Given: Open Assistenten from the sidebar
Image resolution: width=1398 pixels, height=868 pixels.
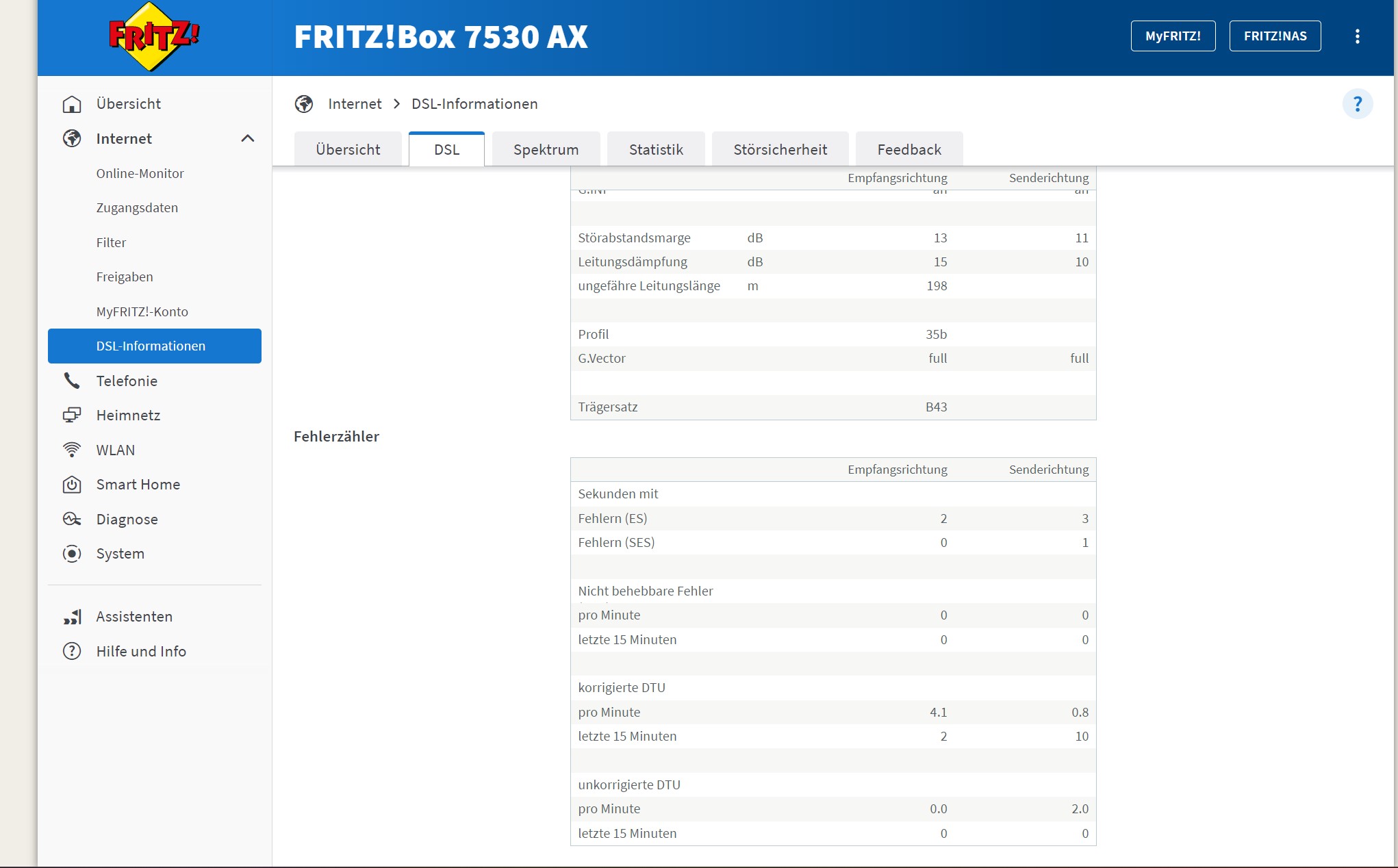Looking at the screenshot, I should click(134, 617).
